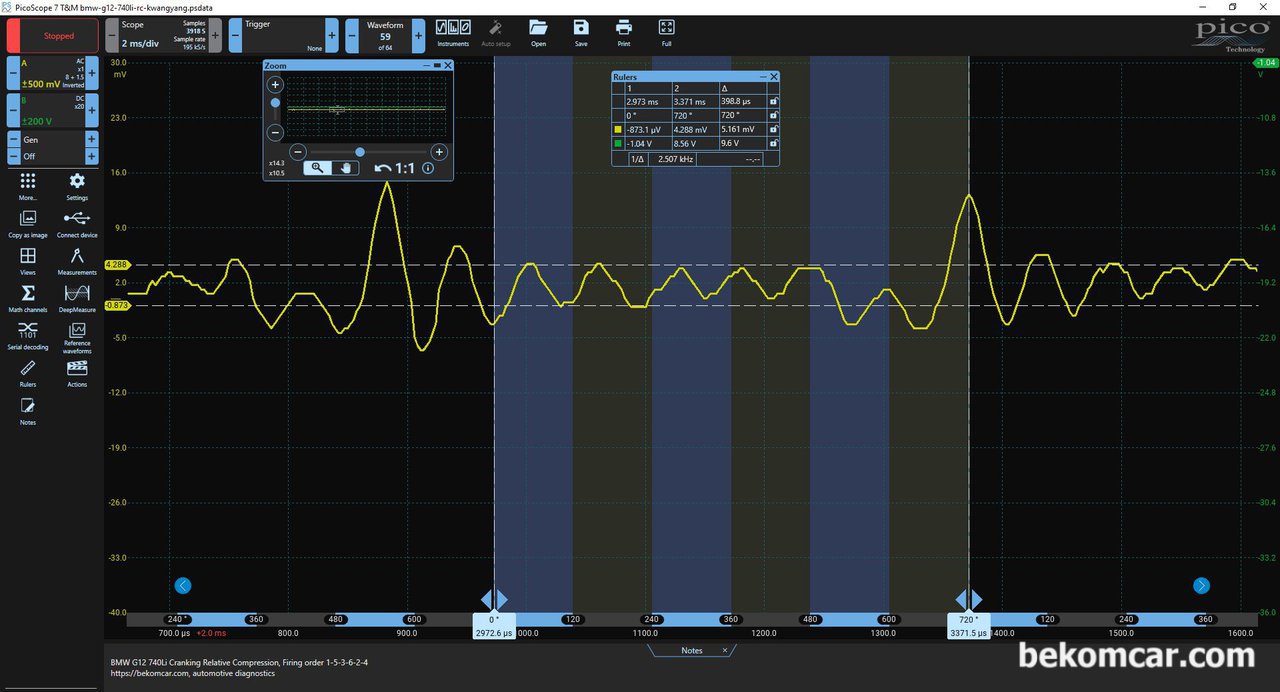Increase channel A range
This screenshot has width=1280, height=692.
coord(92,73)
